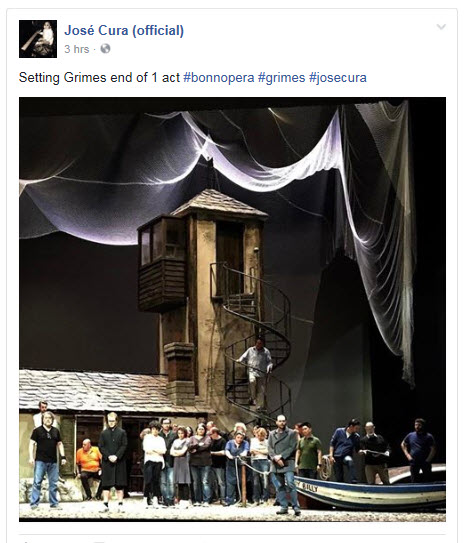Click the tower's wooden balcony in the photo

coord(162,263)
